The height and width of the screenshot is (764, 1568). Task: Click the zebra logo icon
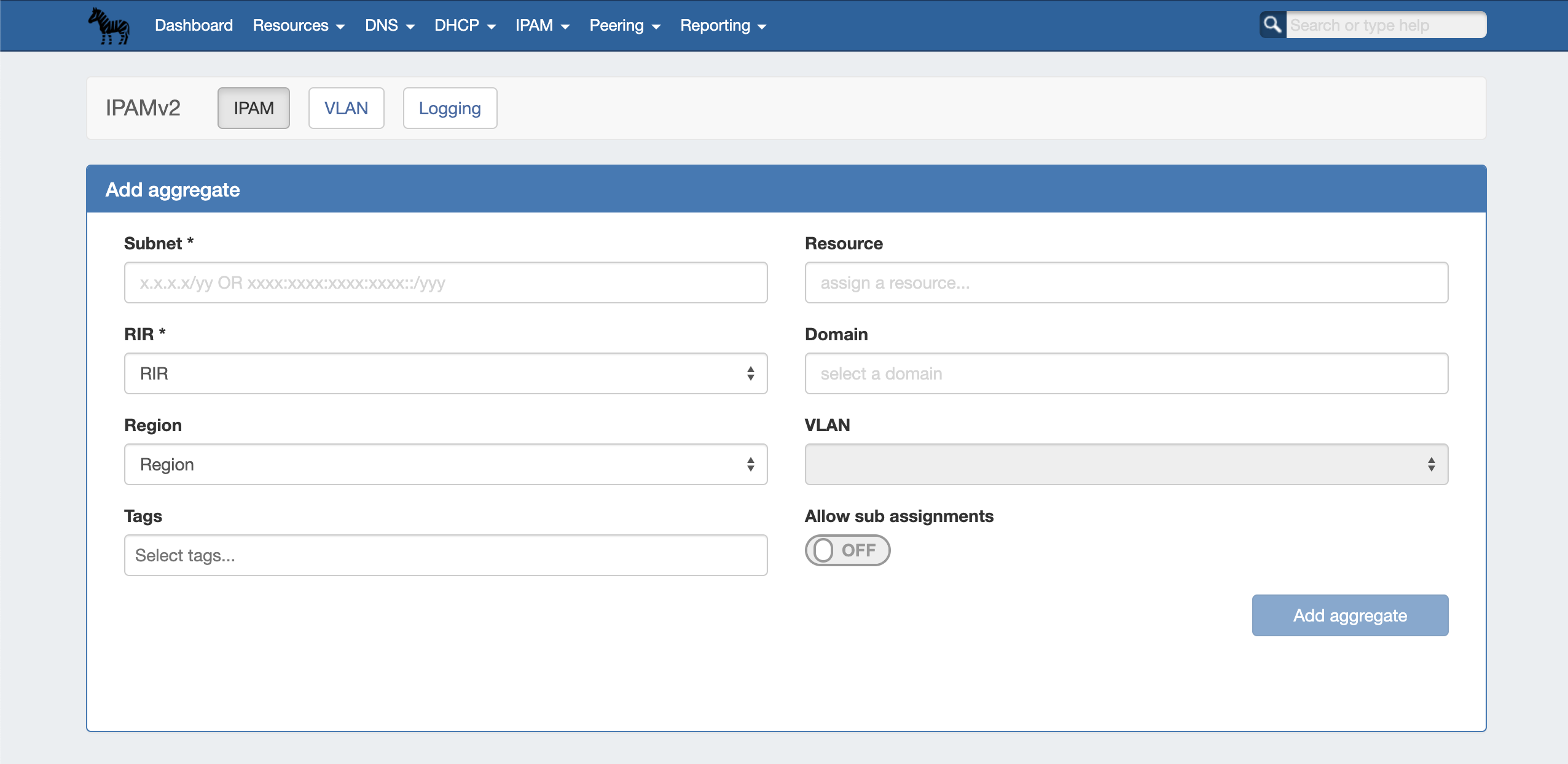pyautogui.click(x=109, y=26)
